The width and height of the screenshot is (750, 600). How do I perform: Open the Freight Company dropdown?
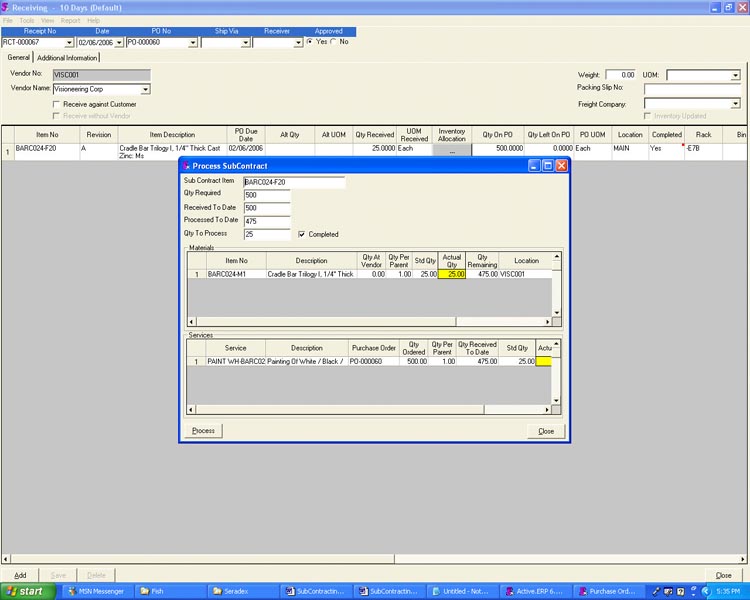(x=735, y=103)
